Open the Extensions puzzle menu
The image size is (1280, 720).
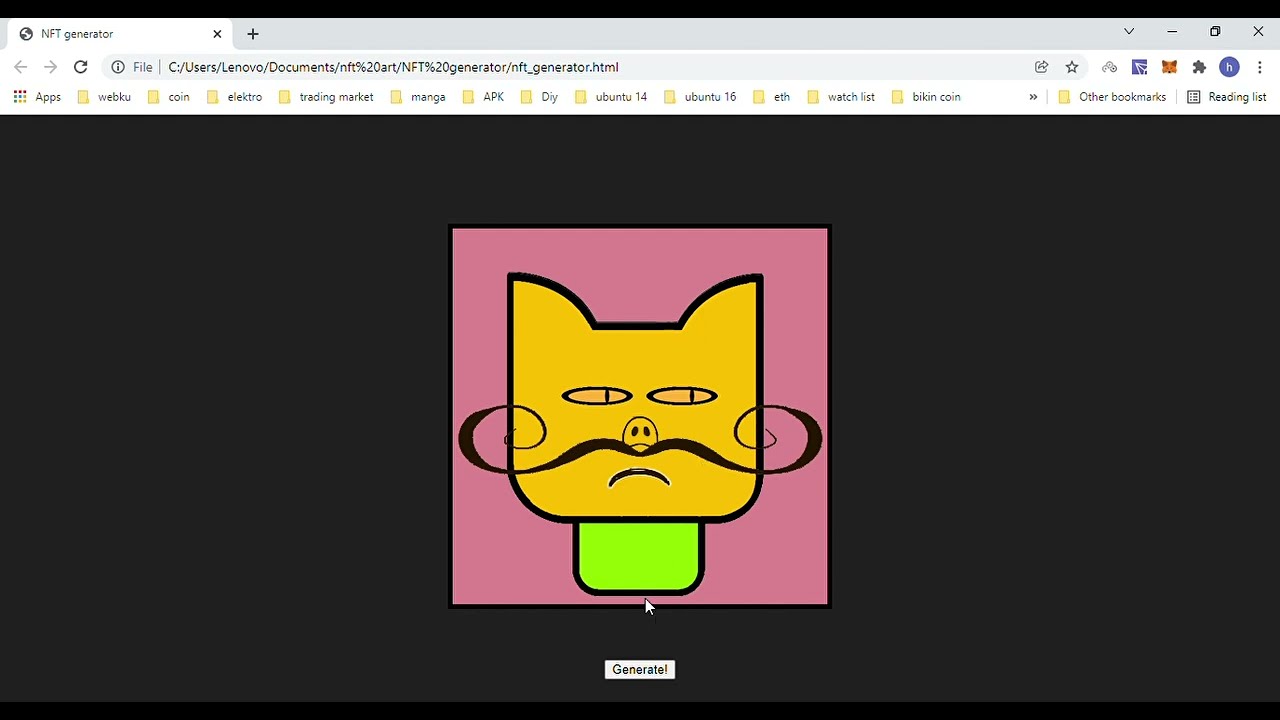1199,67
